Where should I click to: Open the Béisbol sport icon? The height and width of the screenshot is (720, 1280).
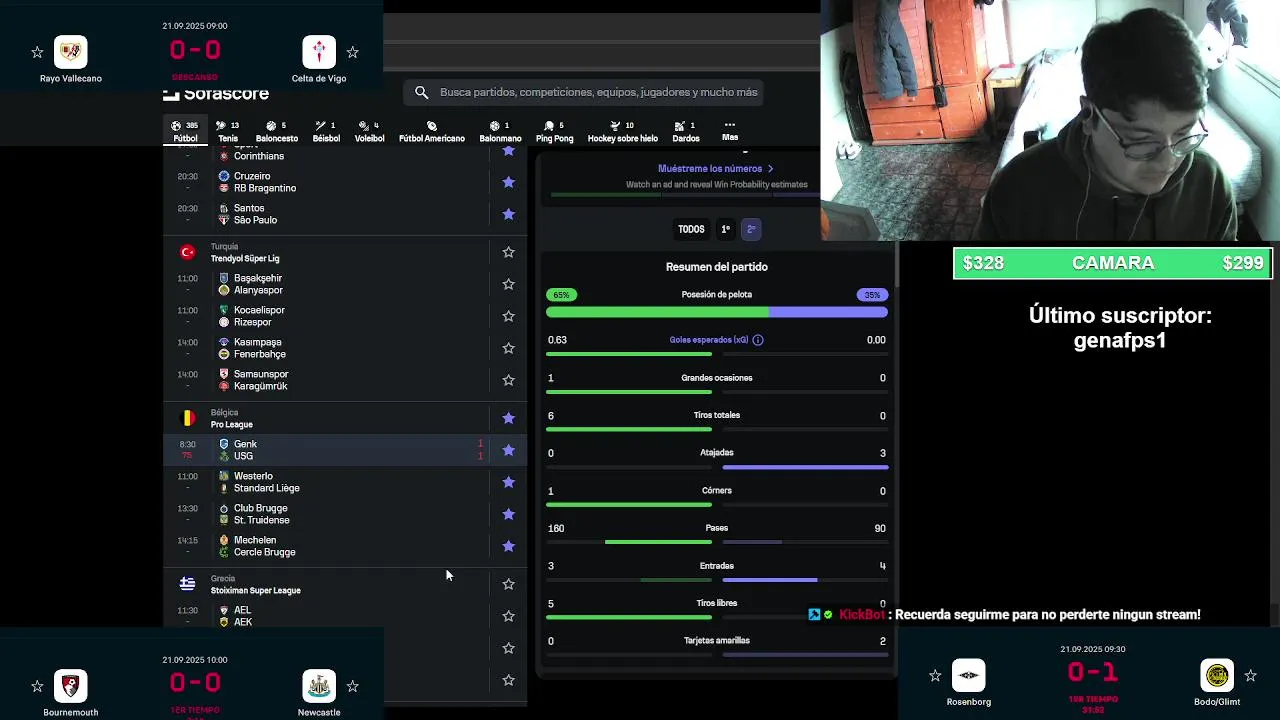tap(326, 131)
